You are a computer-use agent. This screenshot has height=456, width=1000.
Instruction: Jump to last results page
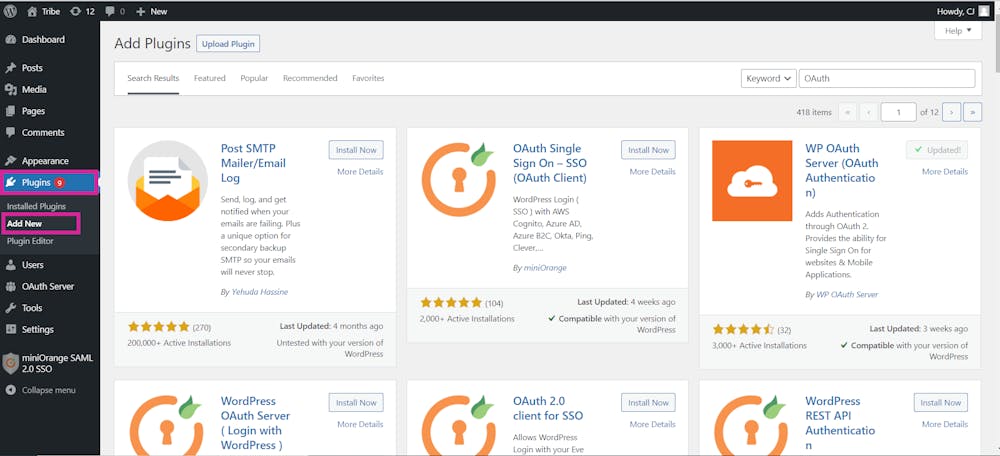(973, 112)
